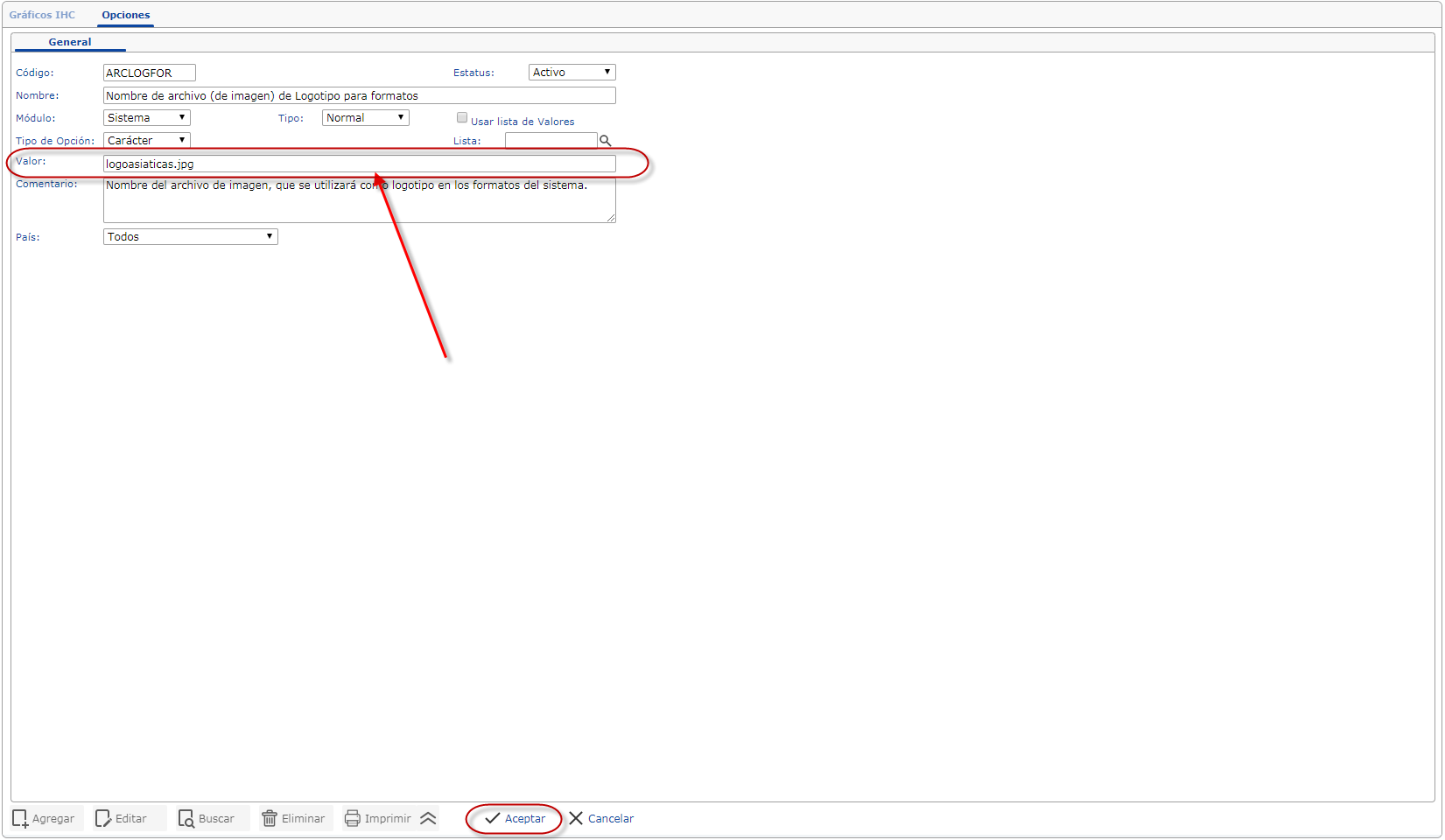Screen dimensions: 1445x840
Task: Open the Módulo dropdown showing Sistema
Action: coord(147,117)
